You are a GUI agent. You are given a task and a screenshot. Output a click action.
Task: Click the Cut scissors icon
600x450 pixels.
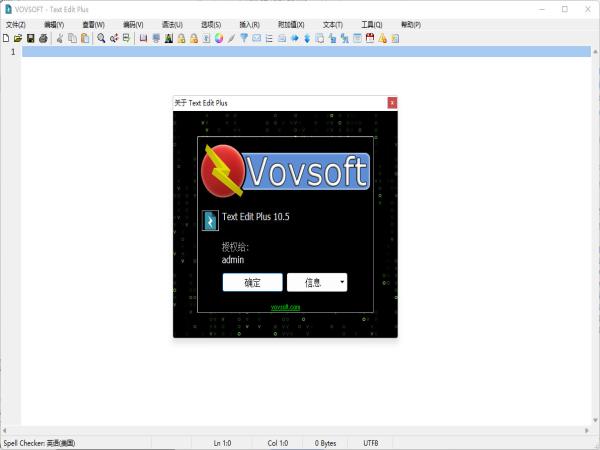[x=60, y=38]
